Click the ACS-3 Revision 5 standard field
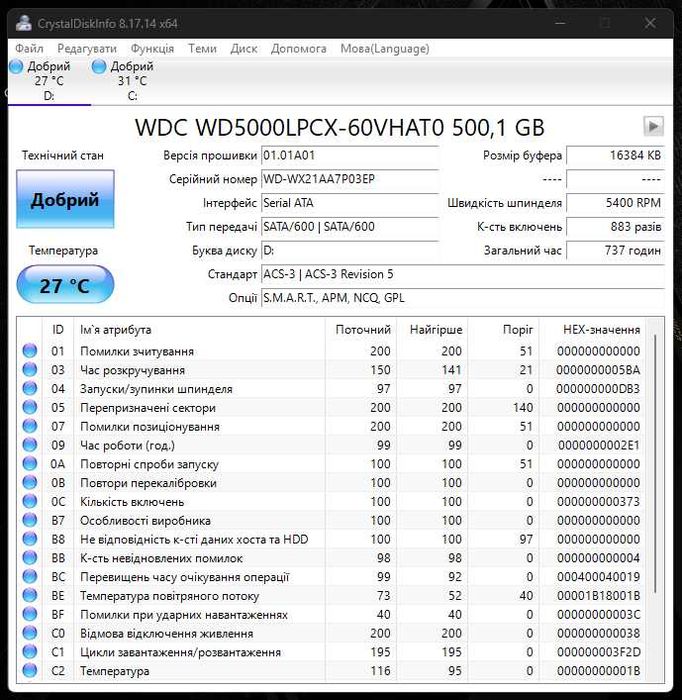The image size is (682, 700). (462, 274)
